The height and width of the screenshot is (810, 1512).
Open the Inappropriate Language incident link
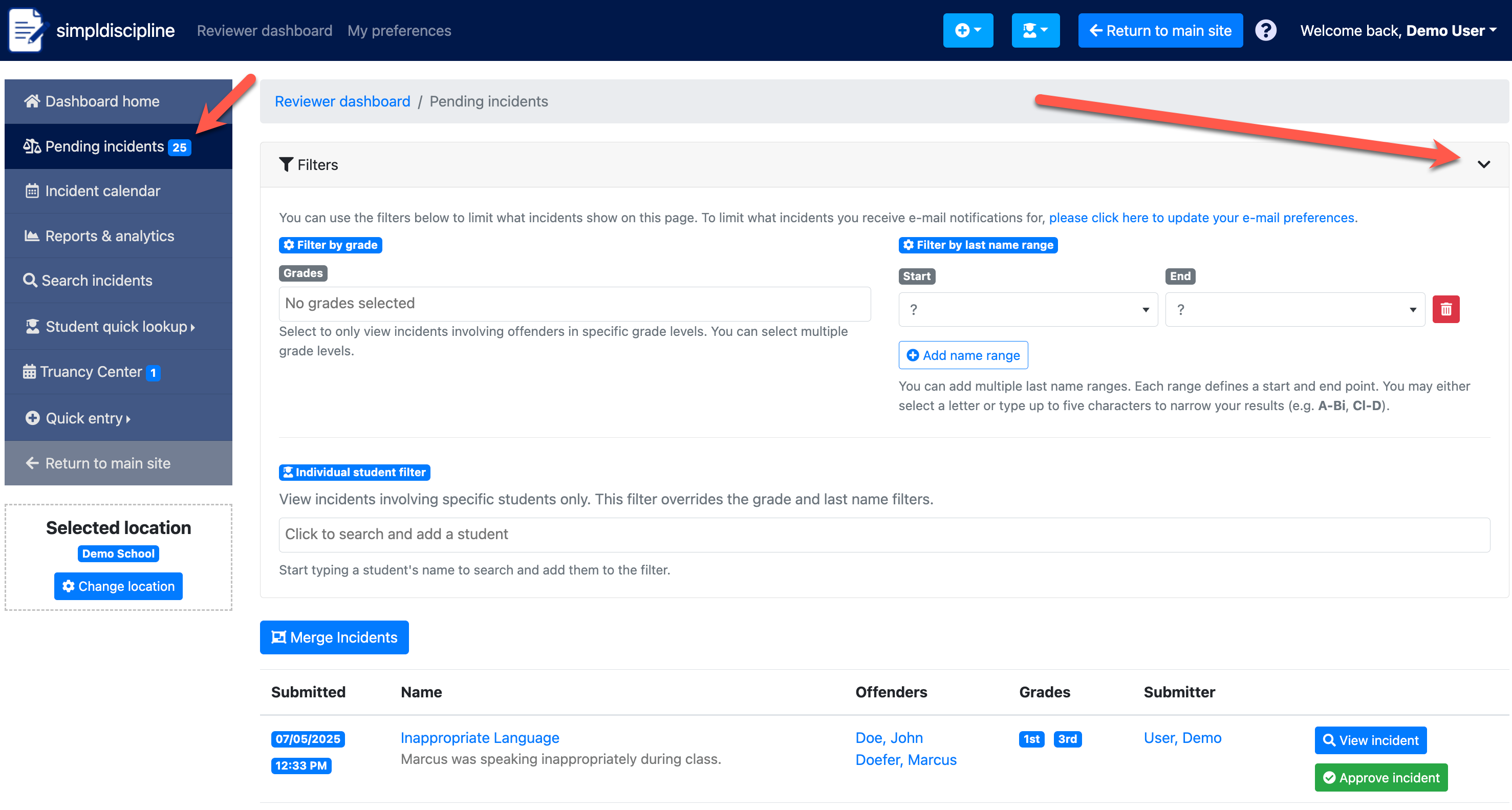coord(480,737)
